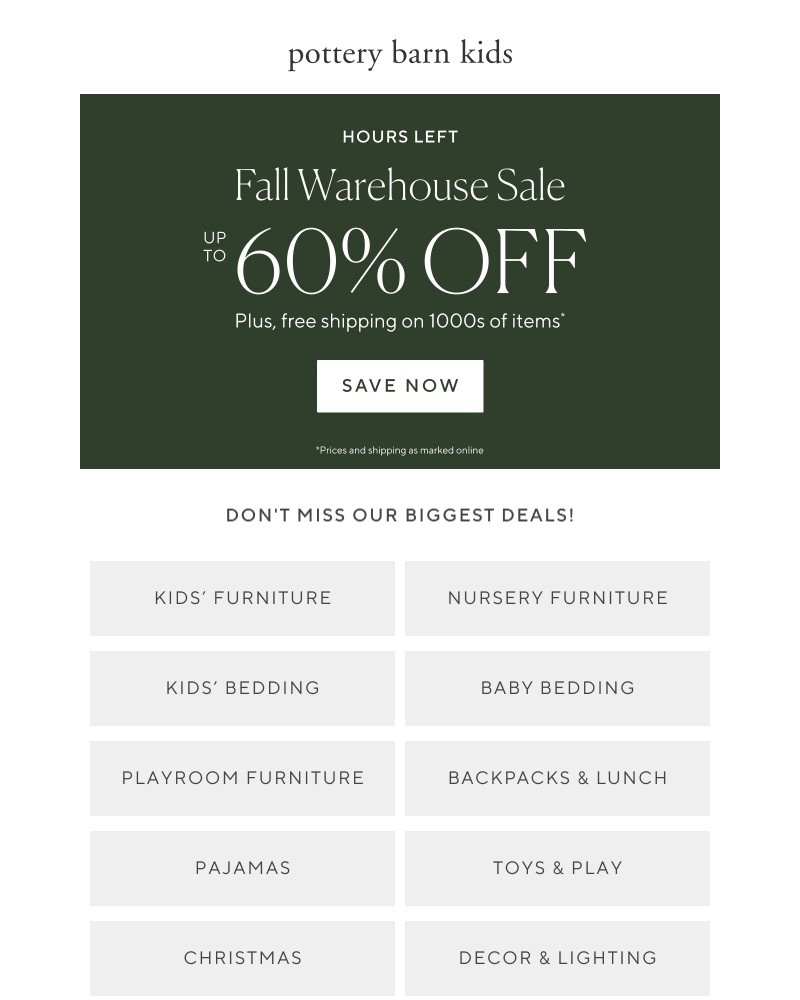
Task: Open the Pajamas category
Action: tap(243, 868)
